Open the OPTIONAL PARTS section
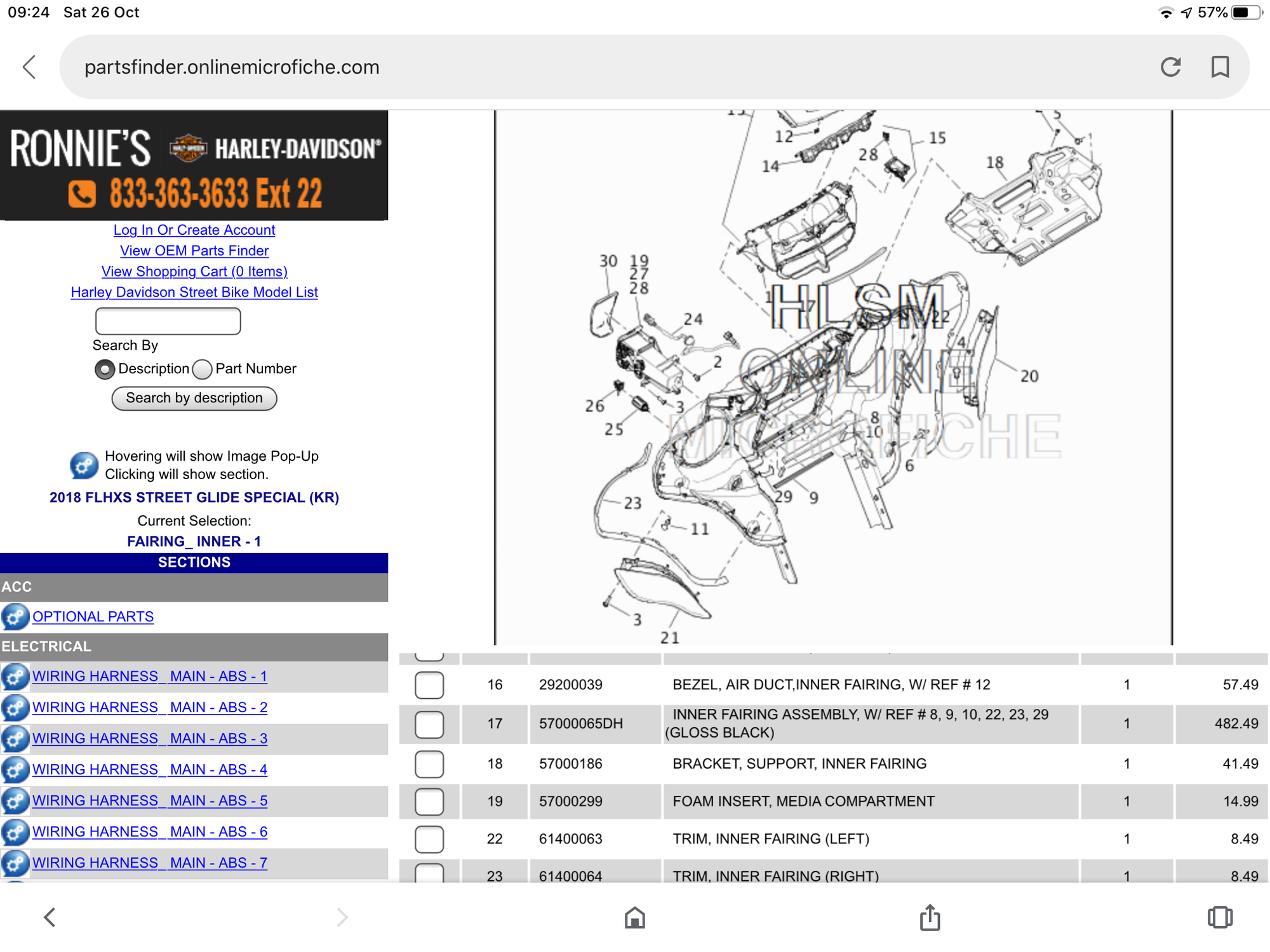The height and width of the screenshot is (952, 1270). 93,616
